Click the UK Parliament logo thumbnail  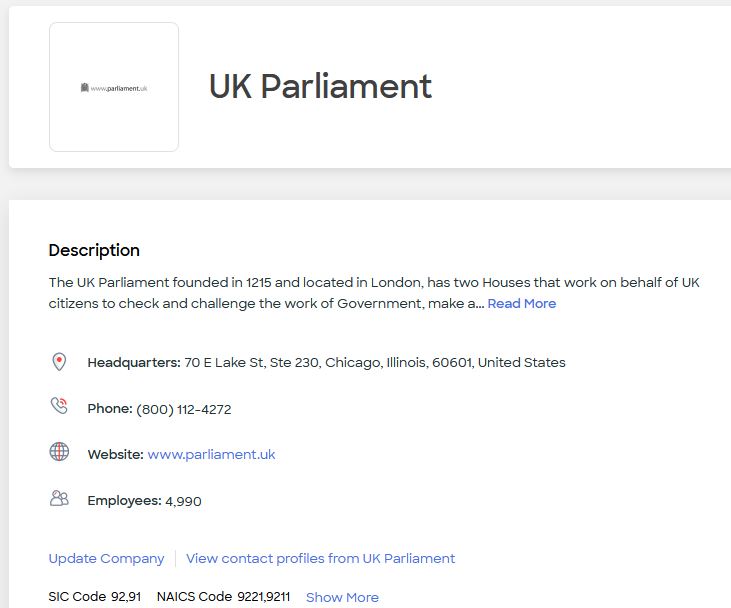point(114,87)
